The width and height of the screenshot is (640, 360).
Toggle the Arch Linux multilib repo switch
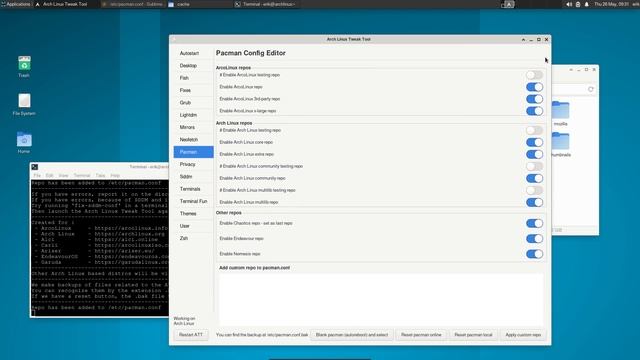(x=534, y=202)
